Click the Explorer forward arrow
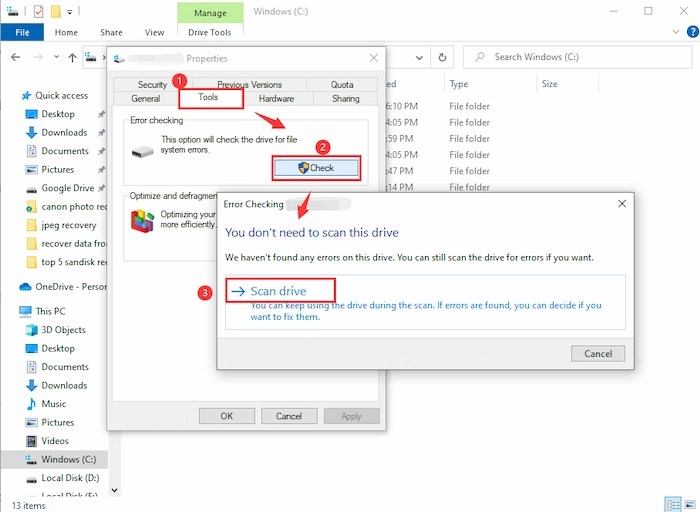 coord(38,57)
